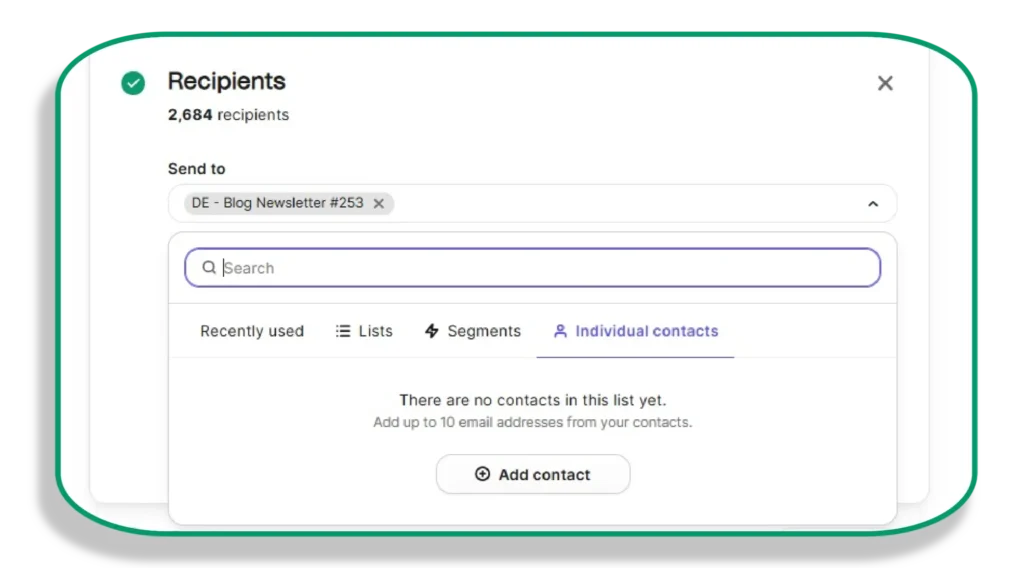This screenshot has height=568, width=1024.
Task: Click the person icon for Individual contacts
Action: point(560,331)
